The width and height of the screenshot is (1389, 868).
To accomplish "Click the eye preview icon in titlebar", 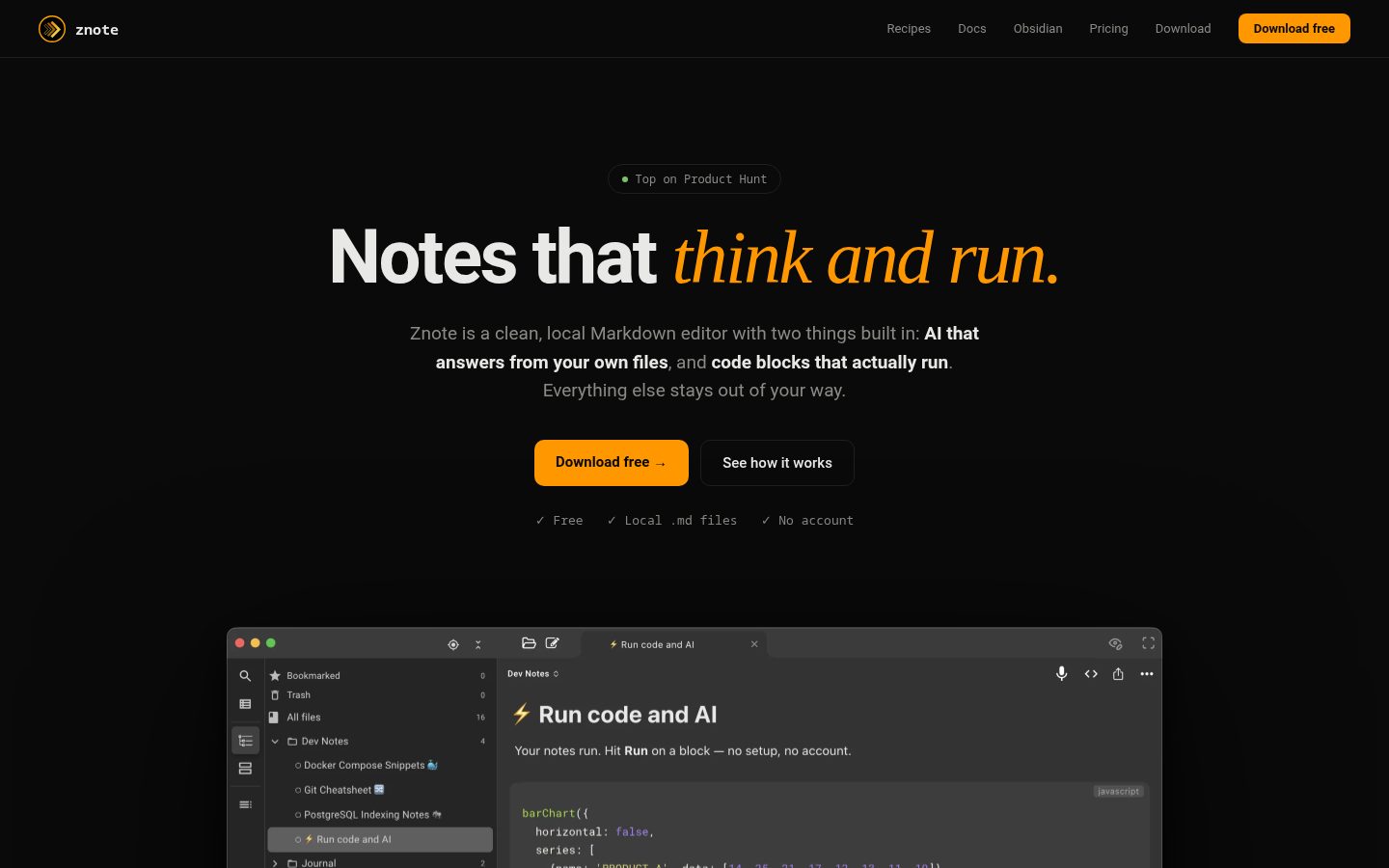I will click(x=1116, y=643).
